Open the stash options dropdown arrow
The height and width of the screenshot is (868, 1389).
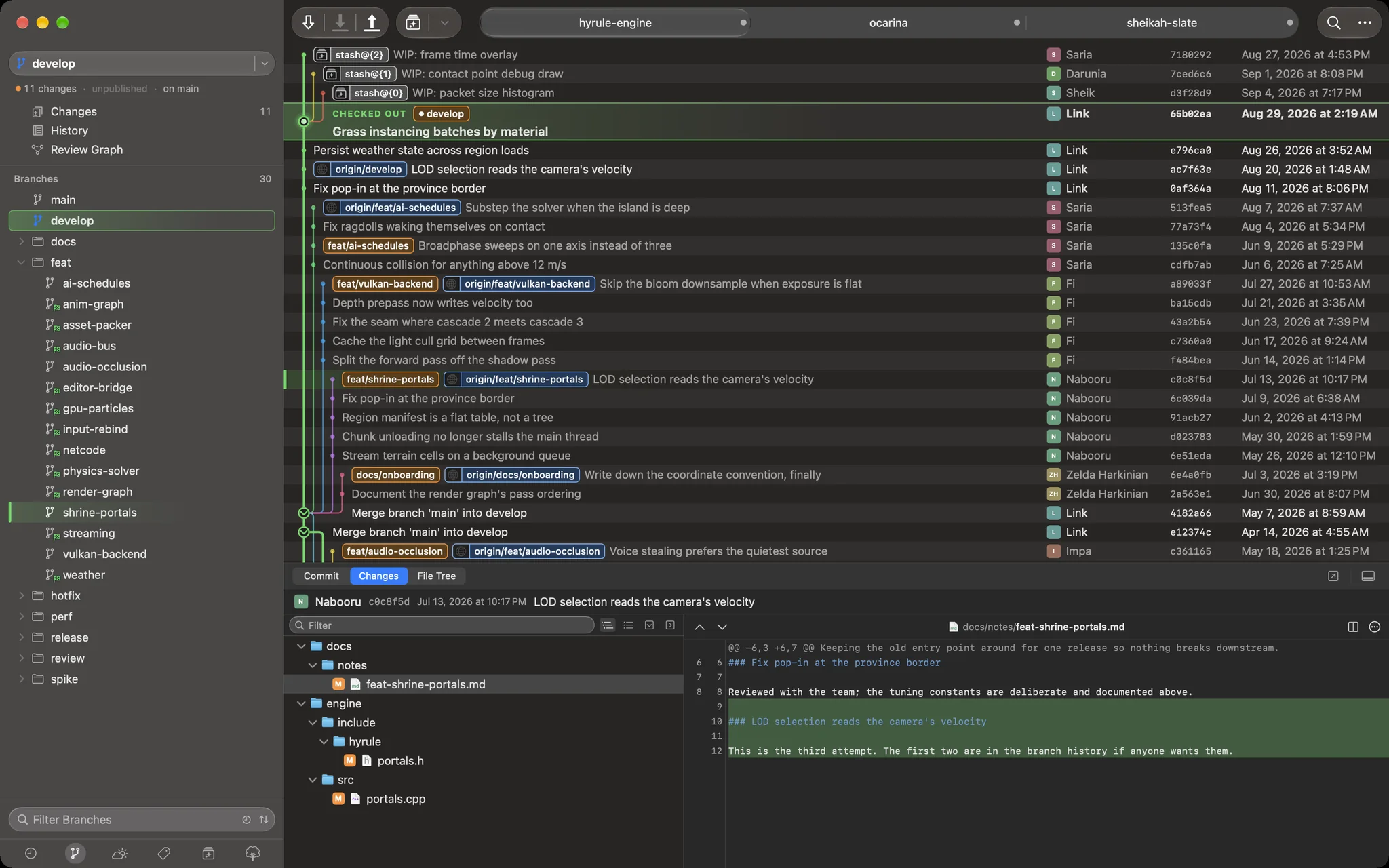pos(445,22)
